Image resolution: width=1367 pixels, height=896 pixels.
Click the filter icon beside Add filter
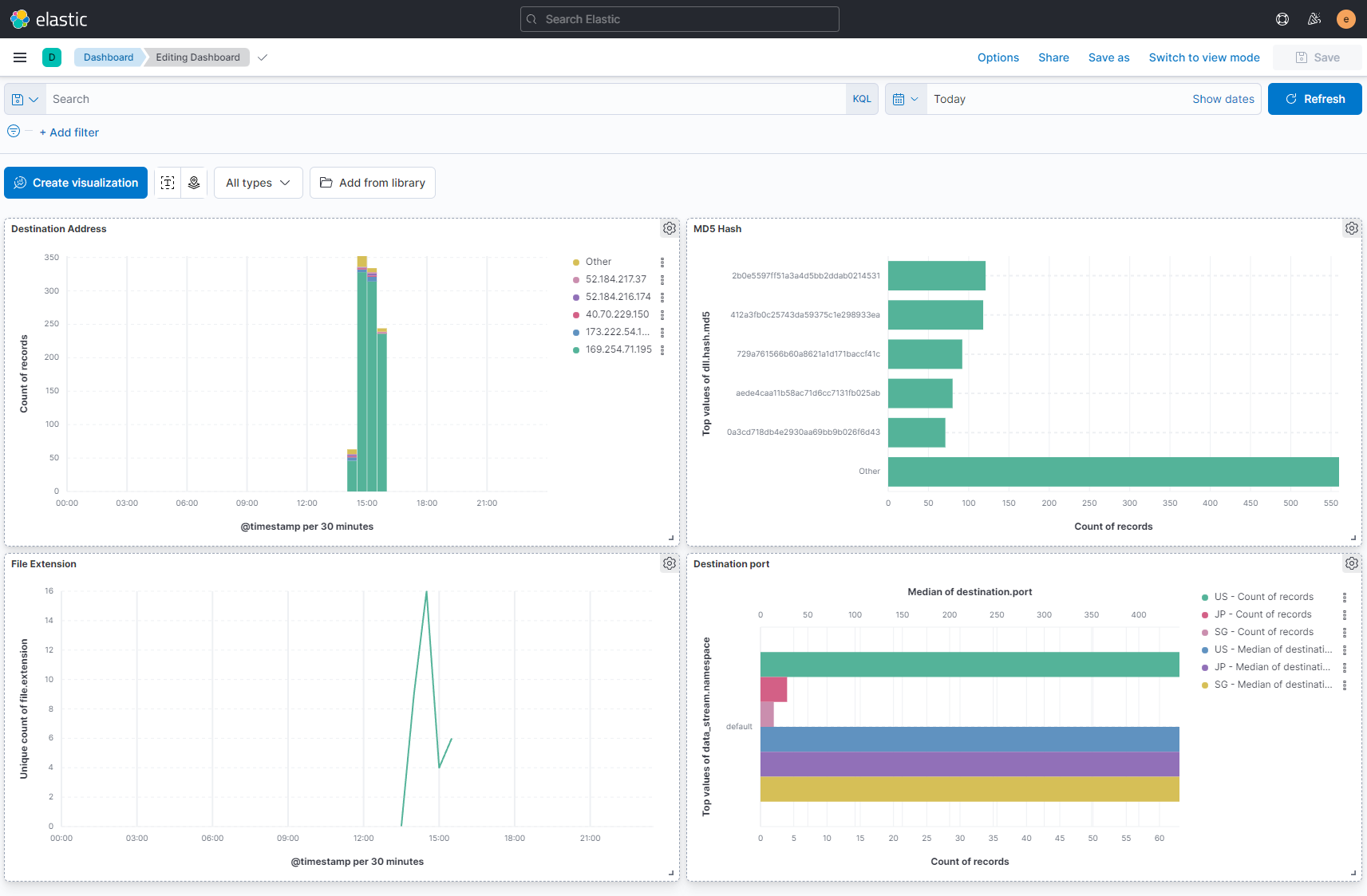click(x=13, y=131)
